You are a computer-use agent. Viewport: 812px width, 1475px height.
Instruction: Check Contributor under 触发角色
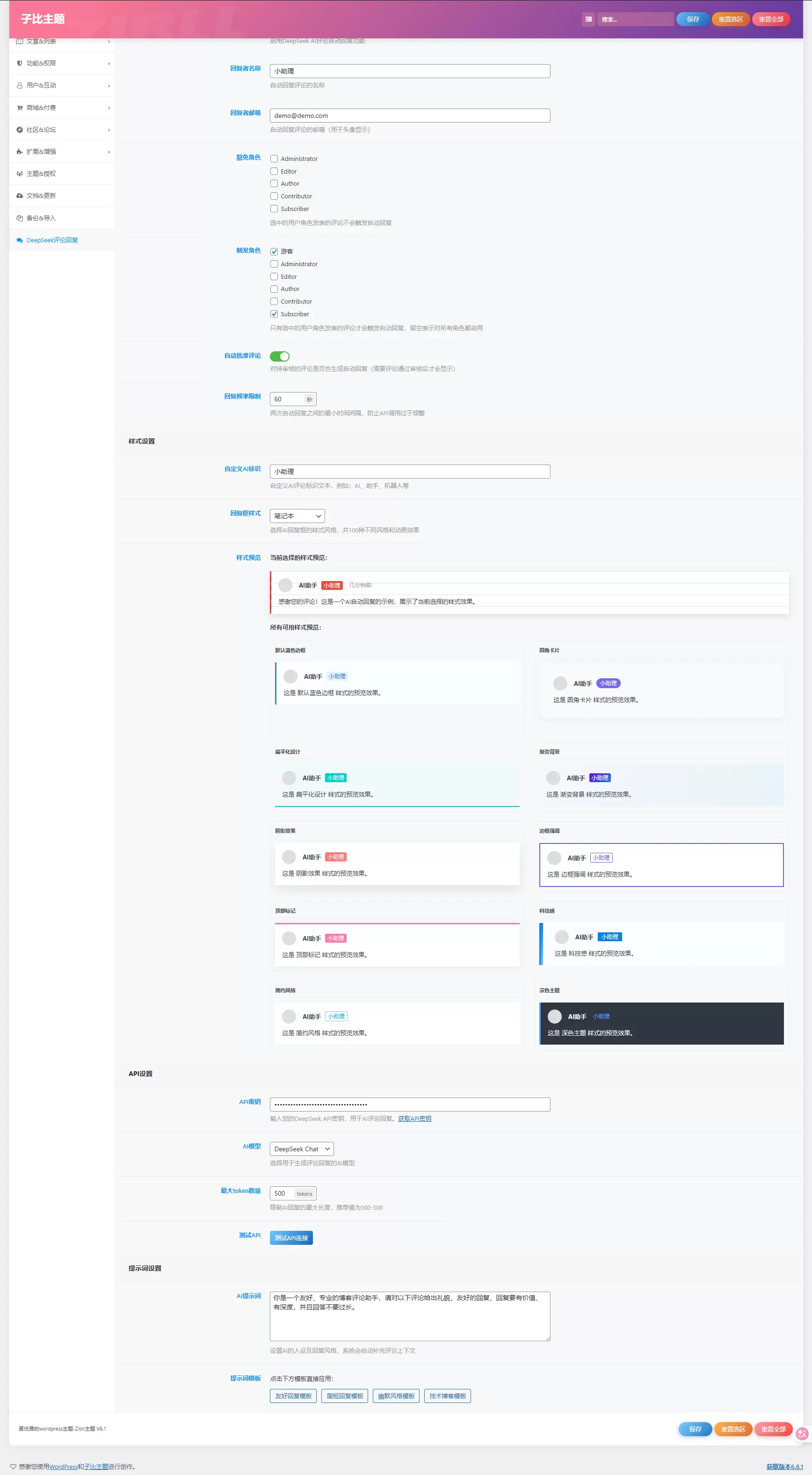pyautogui.click(x=274, y=302)
